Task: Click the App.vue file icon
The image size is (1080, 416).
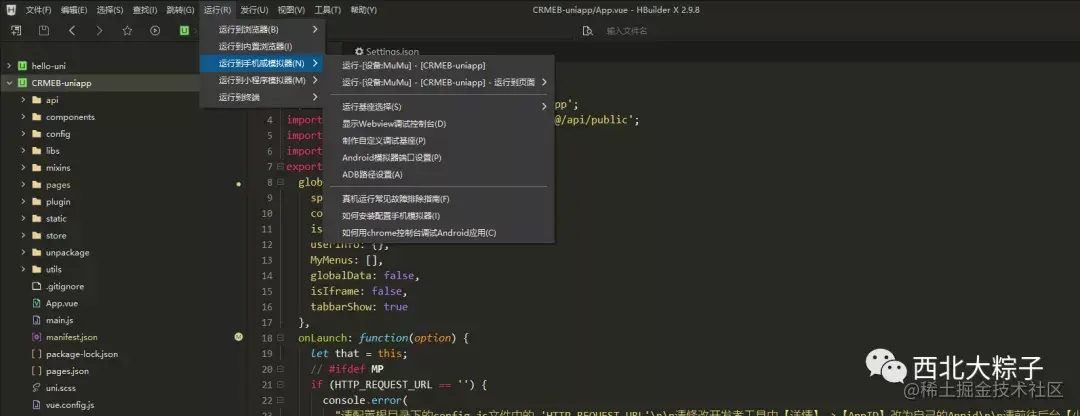Action: point(37,303)
